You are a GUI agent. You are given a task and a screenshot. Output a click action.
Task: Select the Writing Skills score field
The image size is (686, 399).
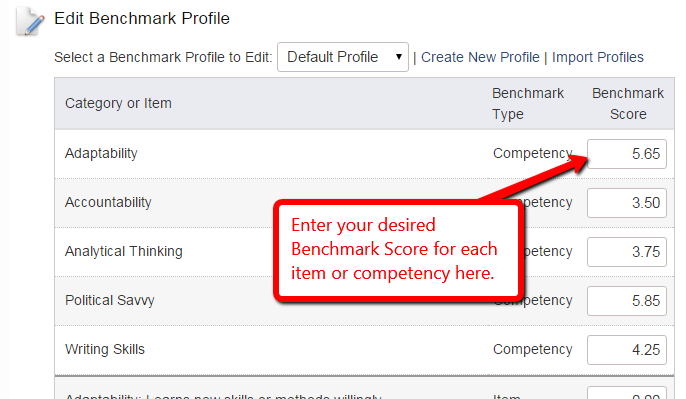pos(626,350)
